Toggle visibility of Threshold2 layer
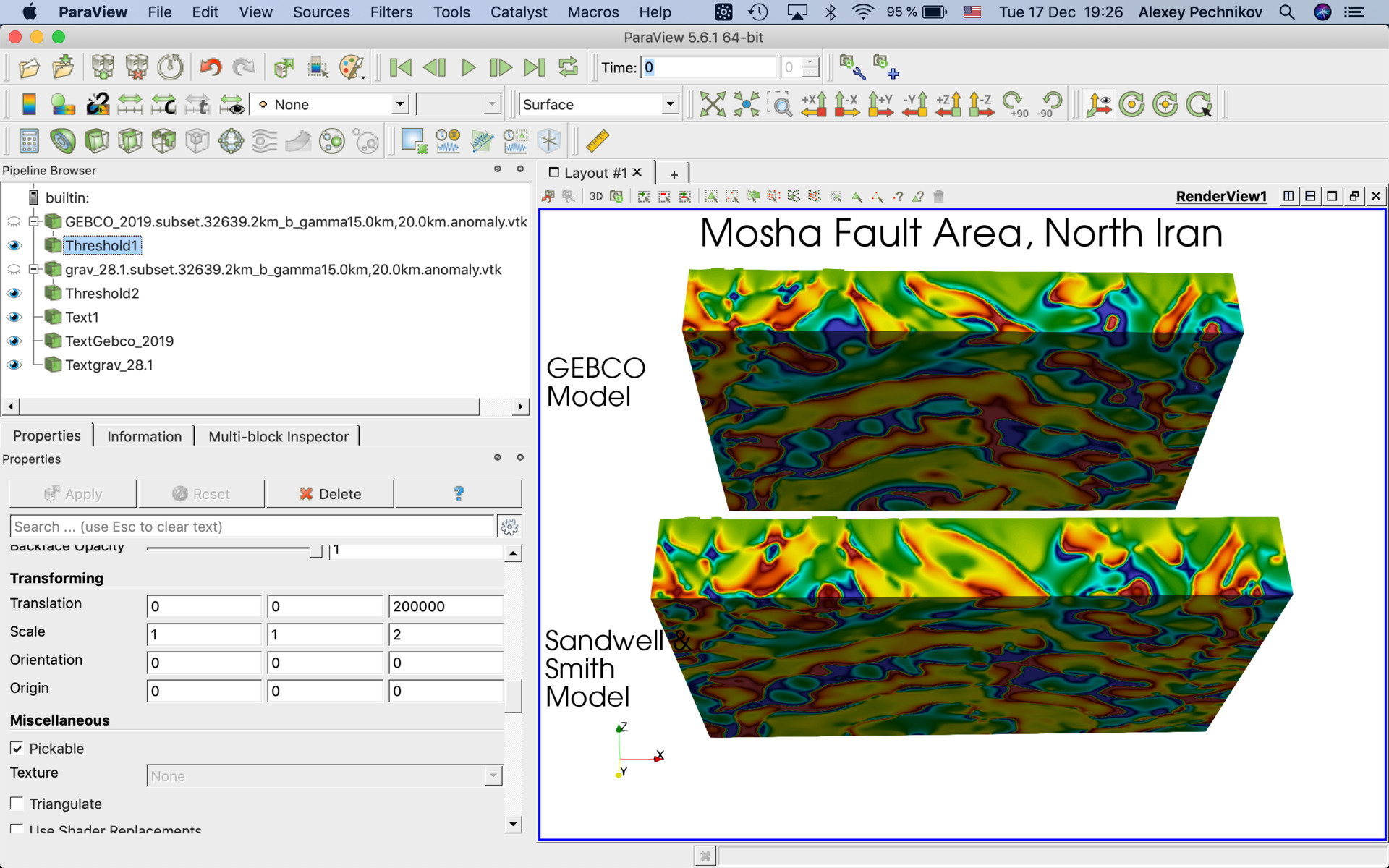The height and width of the screenshot is (868, 1389). coord(12,292)
